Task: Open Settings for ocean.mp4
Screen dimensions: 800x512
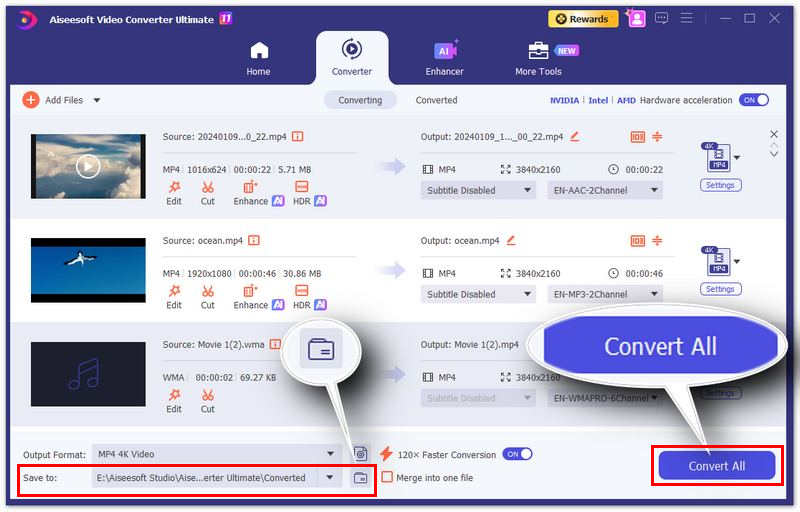Action: [720, 289]
